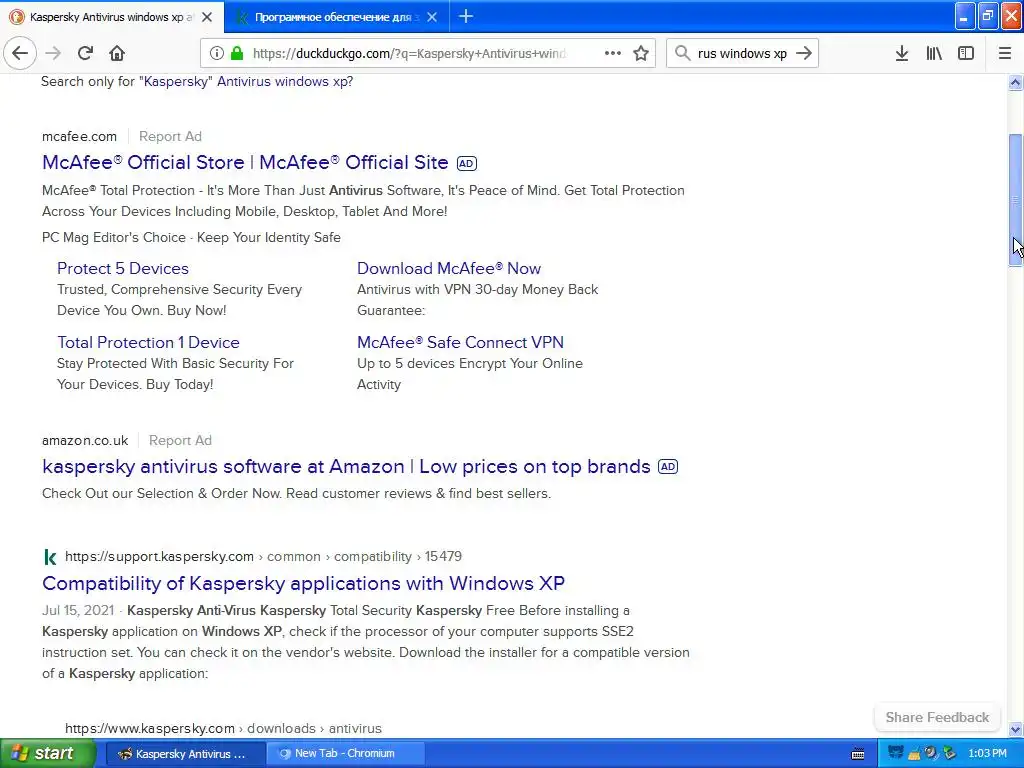Image resolution: width=1024 pixels, height=768 pixels.
Task: Go back to previous page
Action: click(x=20, y=54)
